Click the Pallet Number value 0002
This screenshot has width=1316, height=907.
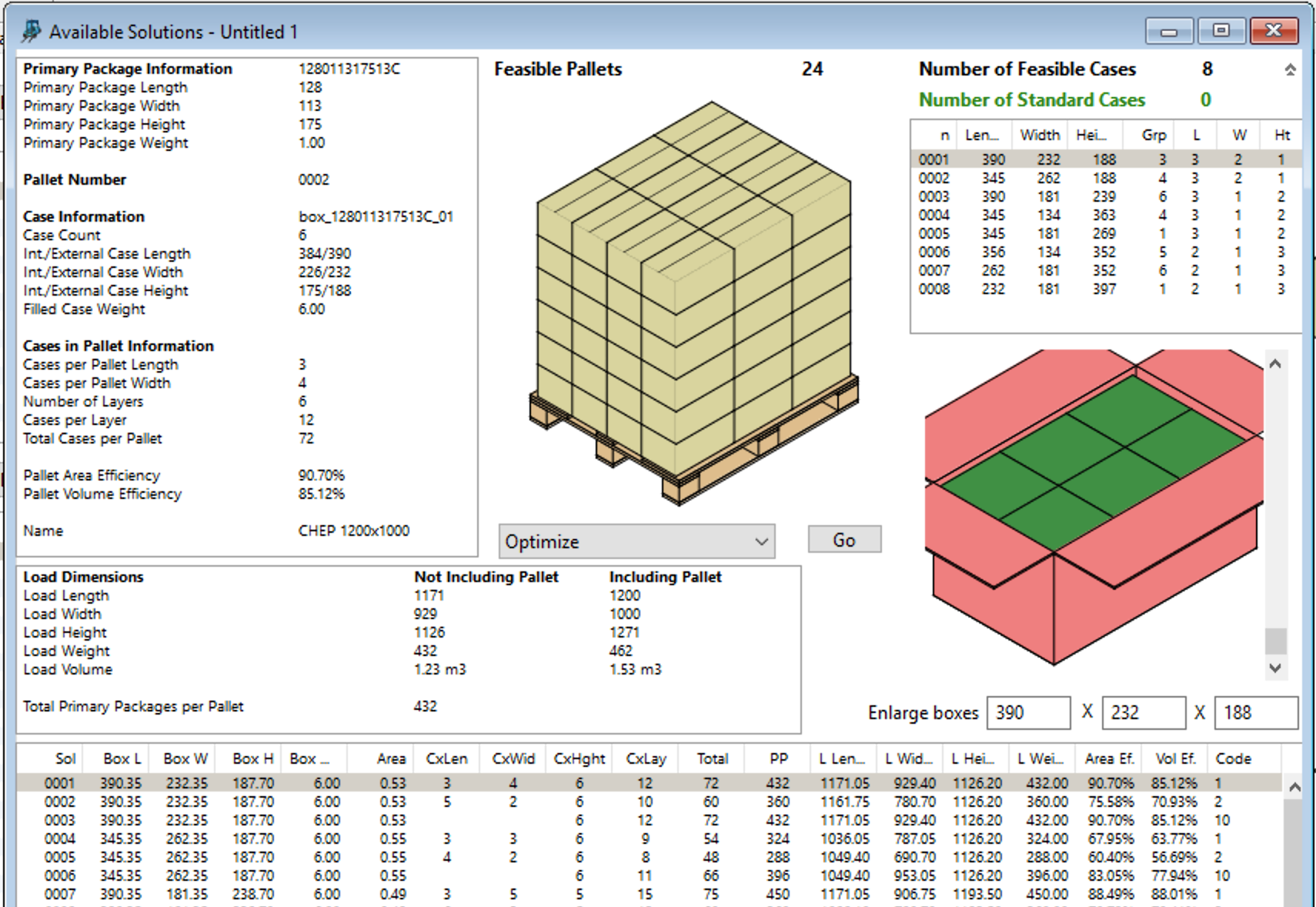click(313, 179)
